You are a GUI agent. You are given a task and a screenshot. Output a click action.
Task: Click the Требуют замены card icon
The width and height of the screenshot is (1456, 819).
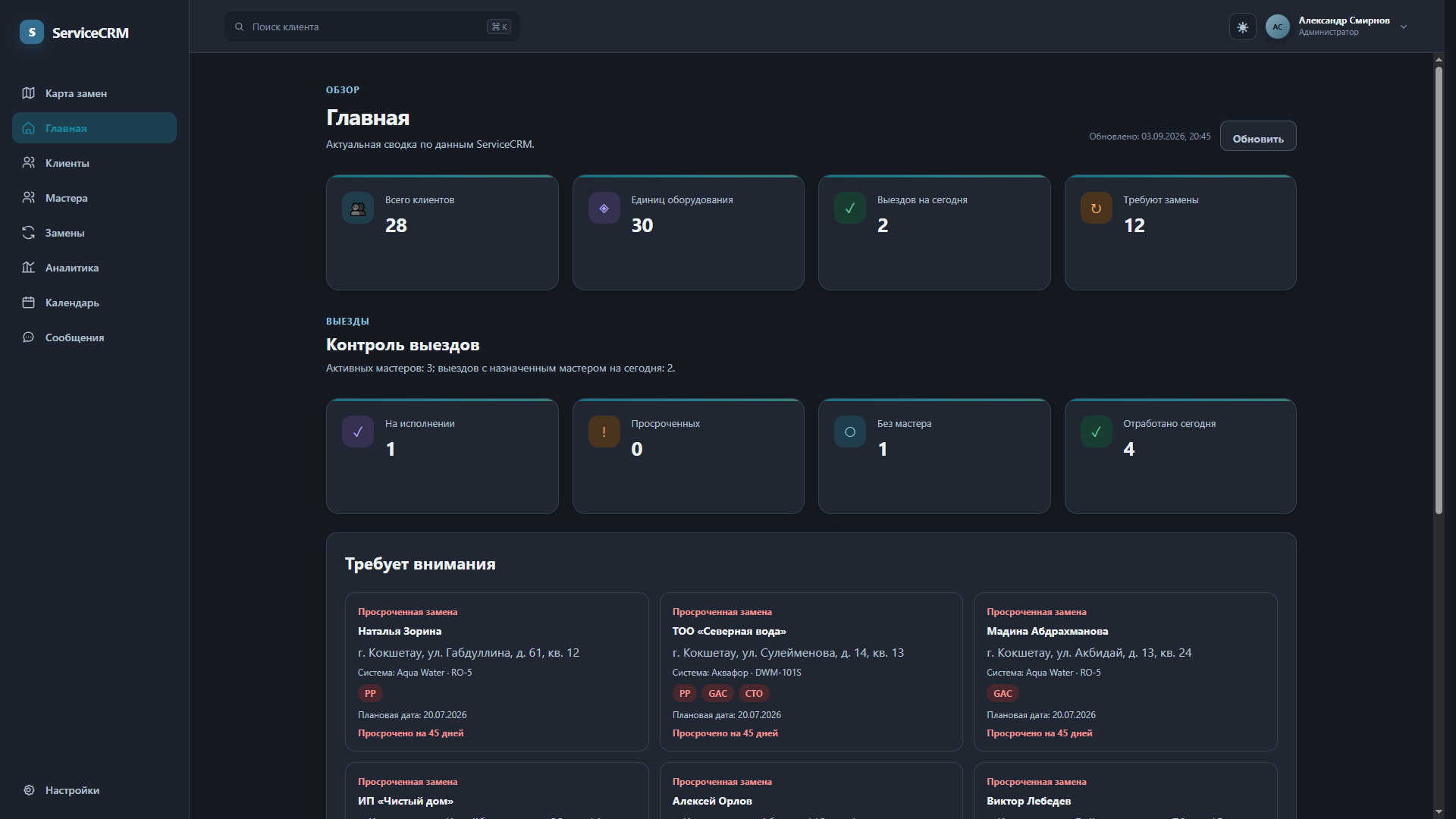(1097, 208)
